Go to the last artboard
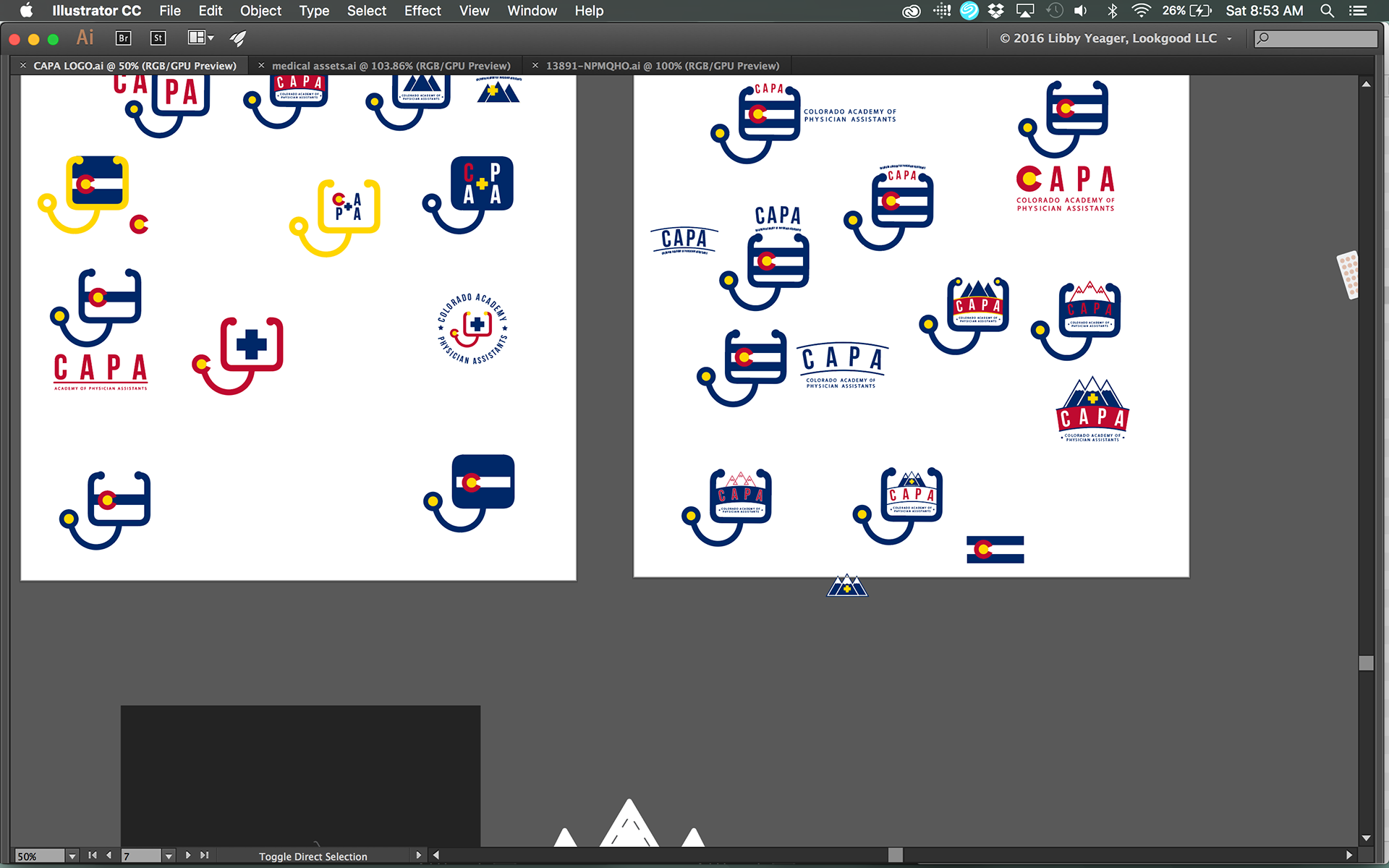Viewport: 1389px width, 868px height. [205, 855]
